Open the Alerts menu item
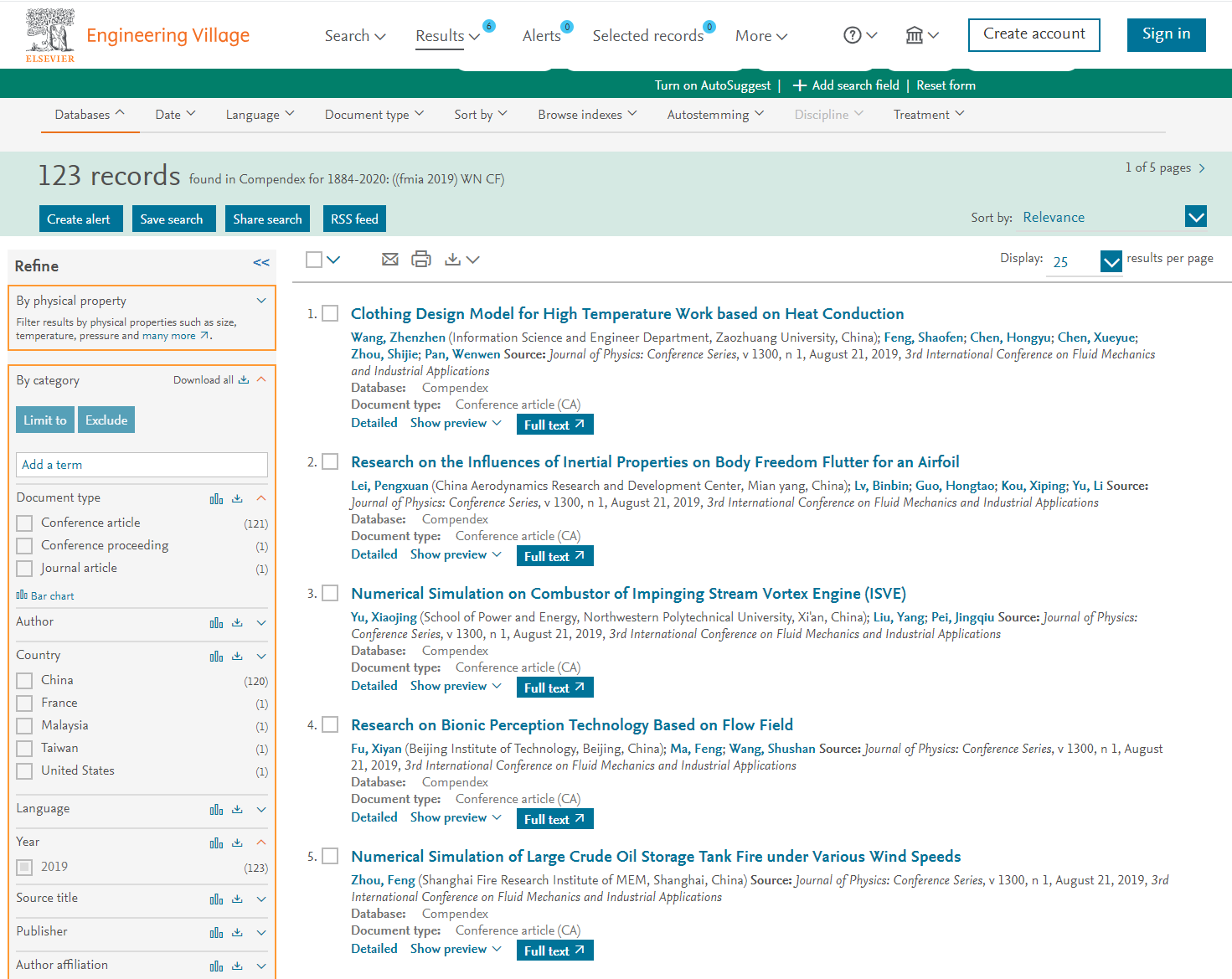This screenshot has width=1232, height=979. (x=542, y=36)
